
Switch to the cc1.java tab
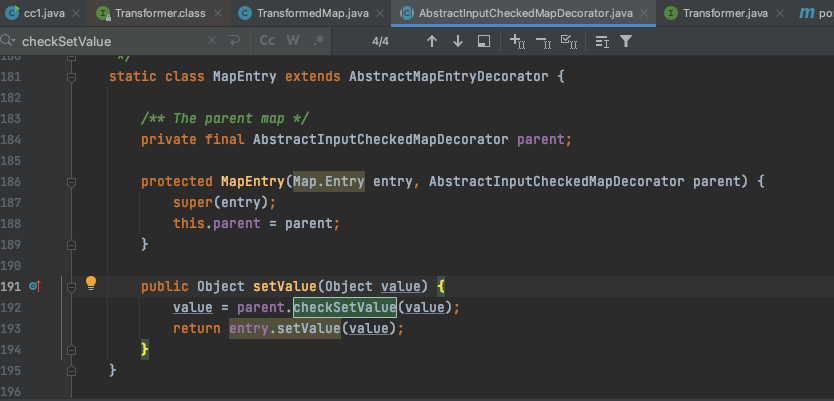point(44,13)
